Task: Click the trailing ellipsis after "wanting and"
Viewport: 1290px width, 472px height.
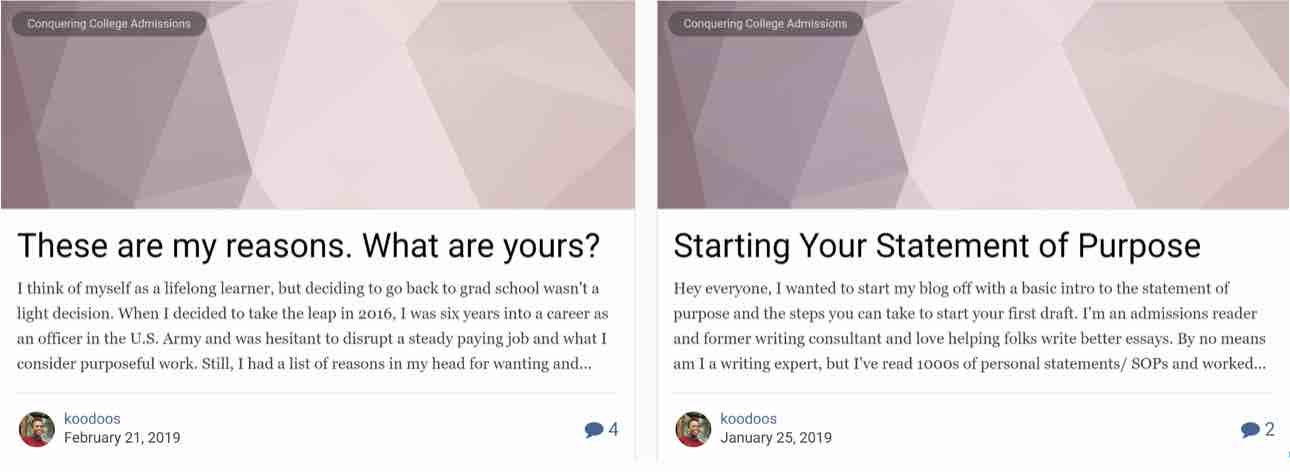Action: pos(585,364)
